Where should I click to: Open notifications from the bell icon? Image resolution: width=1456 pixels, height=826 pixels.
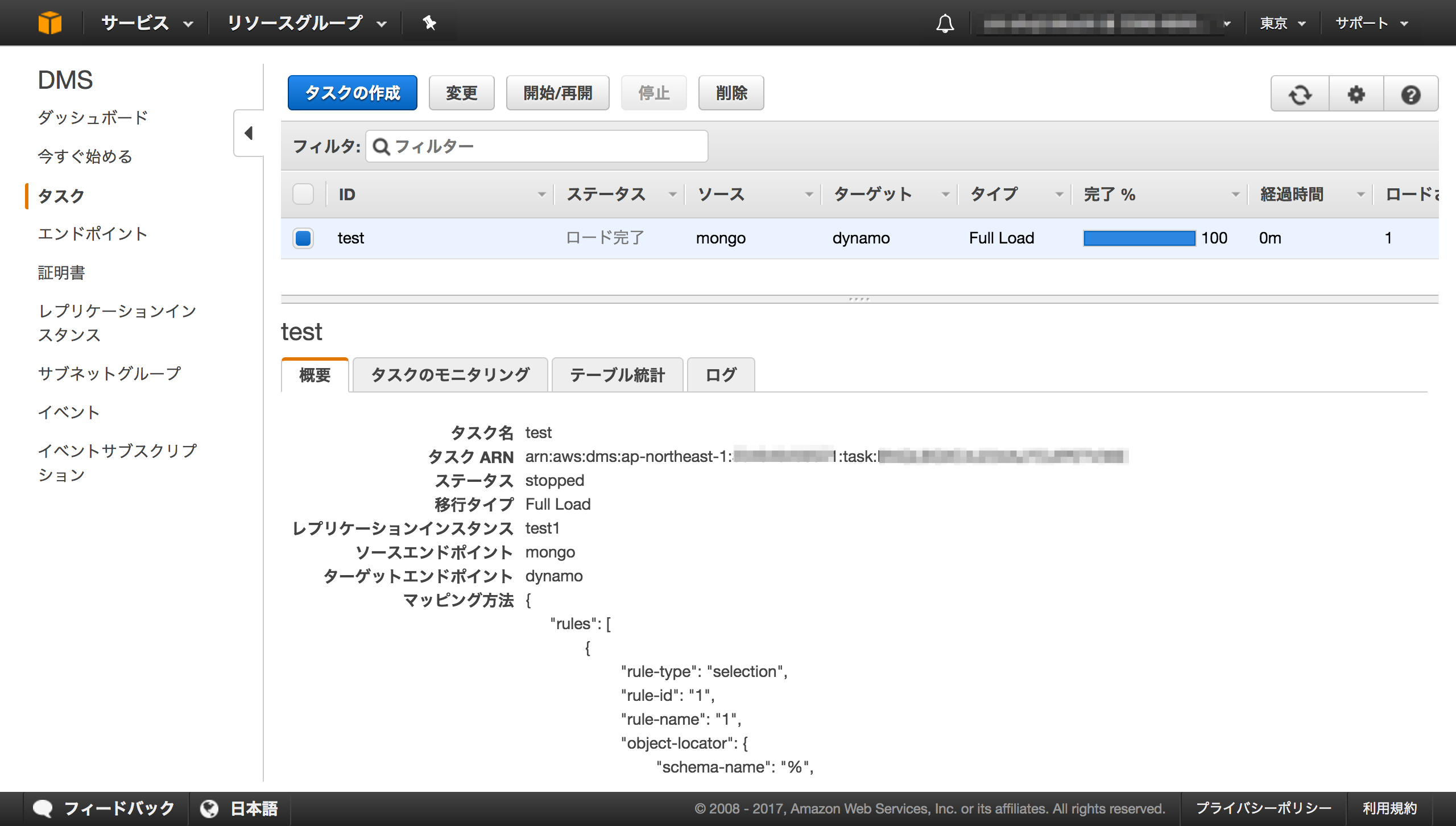[944, 23]
